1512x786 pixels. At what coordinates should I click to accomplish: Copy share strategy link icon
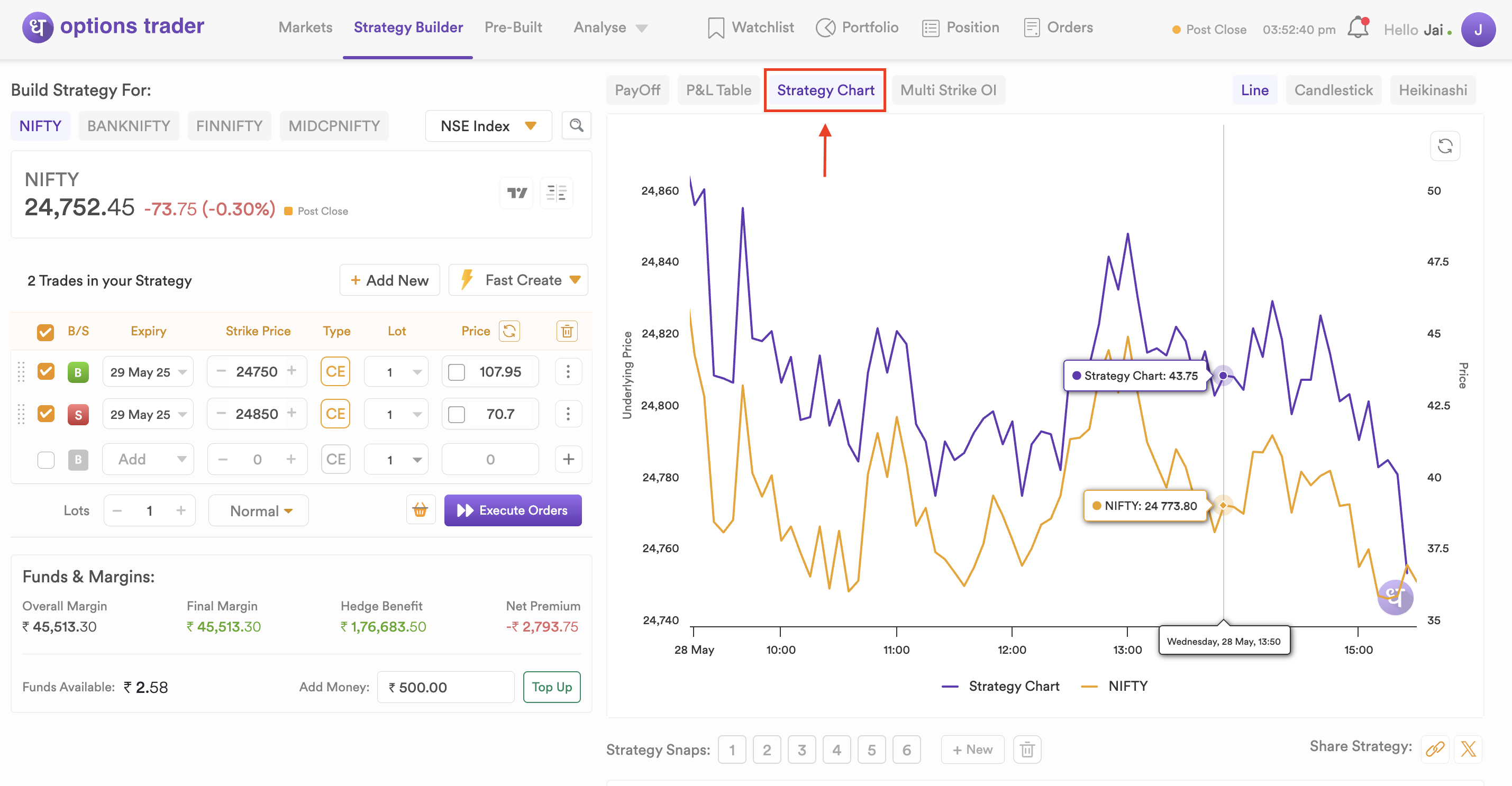pos(1435,749)
